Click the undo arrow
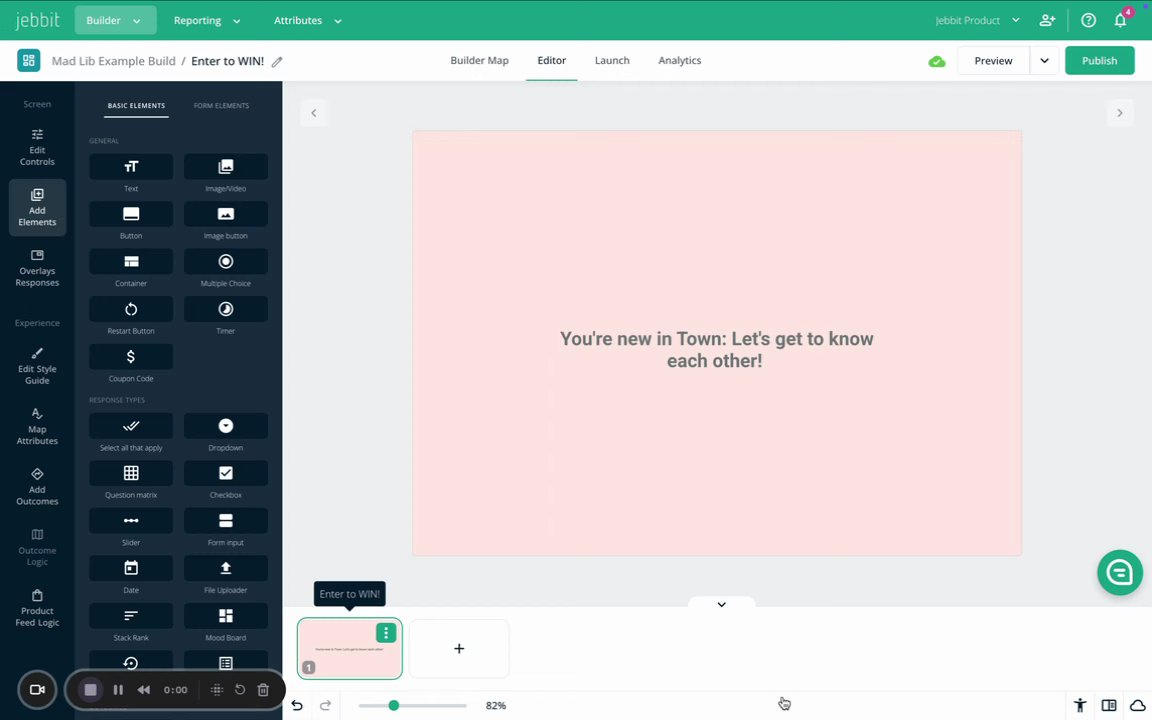The image size is (1152, 720). [297, 705]
